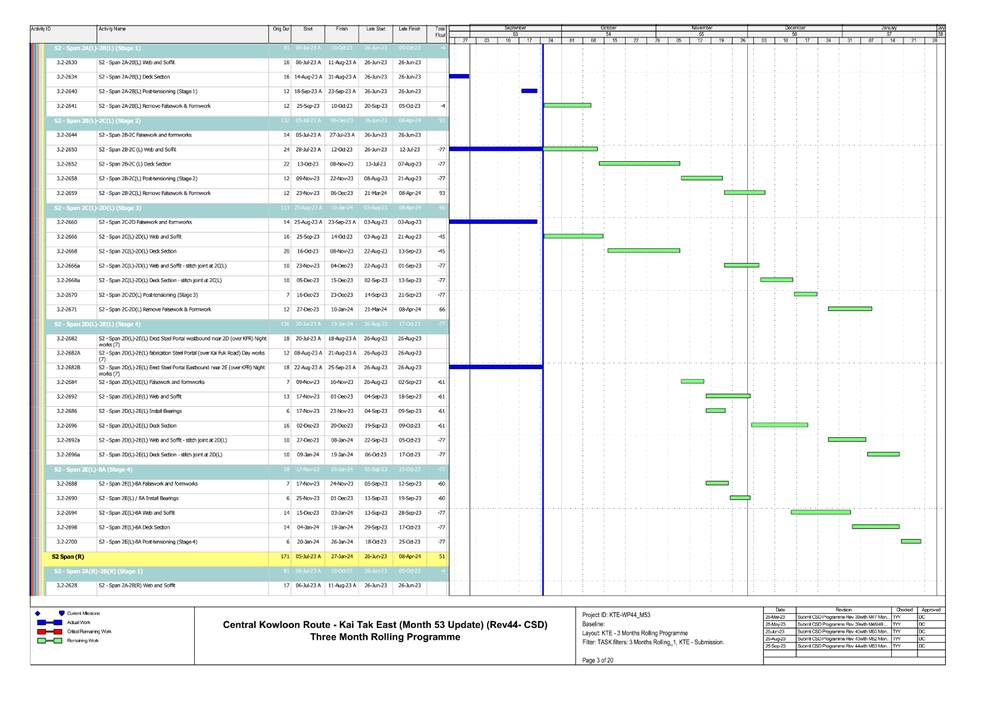Click the blue bar for activity 3.2-2640
Viewport: 1002px width, 708px height.
(529, 91)
